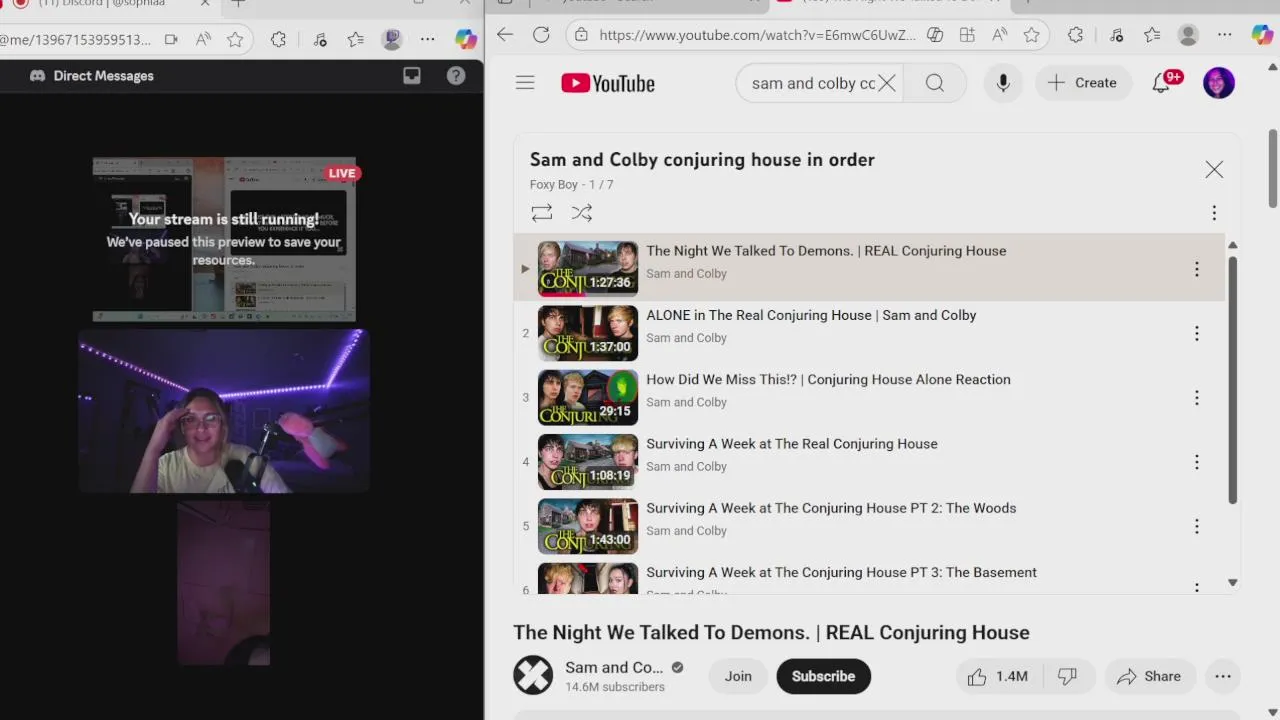The height and width of the screenshot is (720, 1280).
Task: Open more actions menu beside Share
Action: click(1223, 676)
